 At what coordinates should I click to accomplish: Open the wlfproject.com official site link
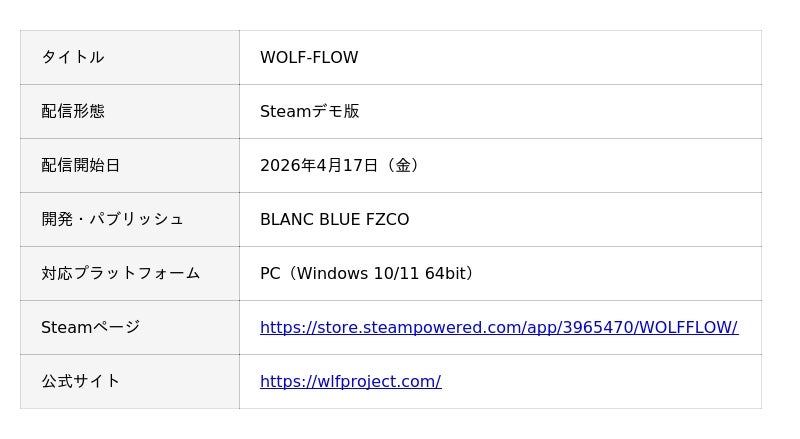coord(350,381)
